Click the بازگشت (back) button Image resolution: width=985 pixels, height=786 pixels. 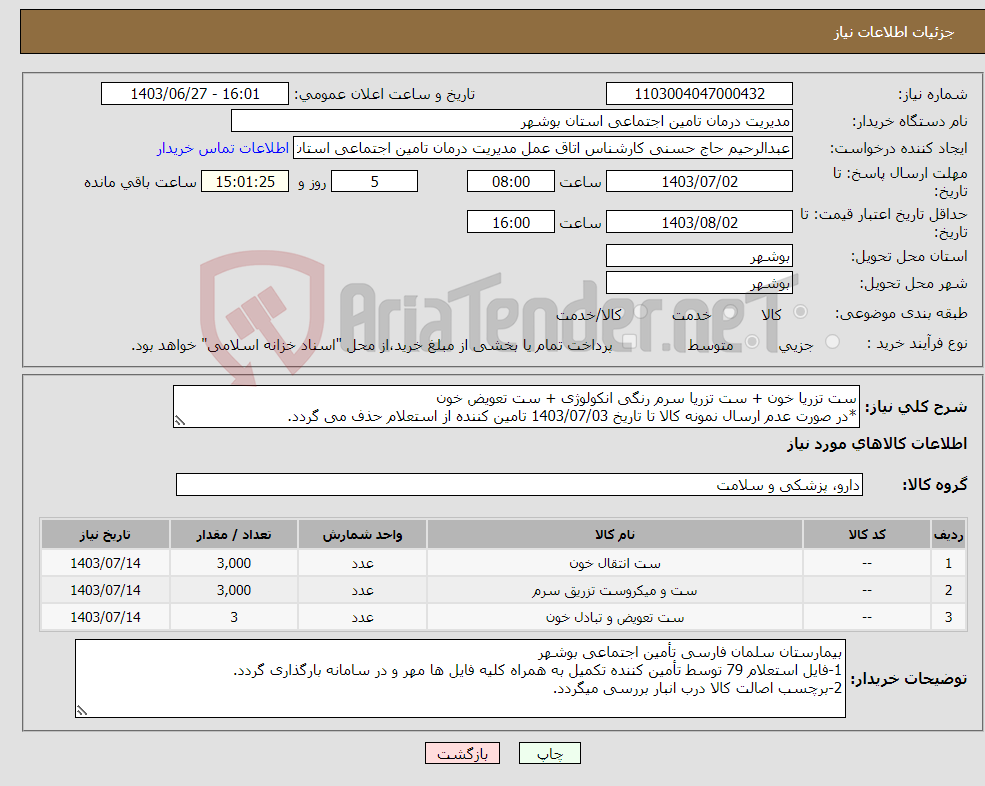pos(462,753)
